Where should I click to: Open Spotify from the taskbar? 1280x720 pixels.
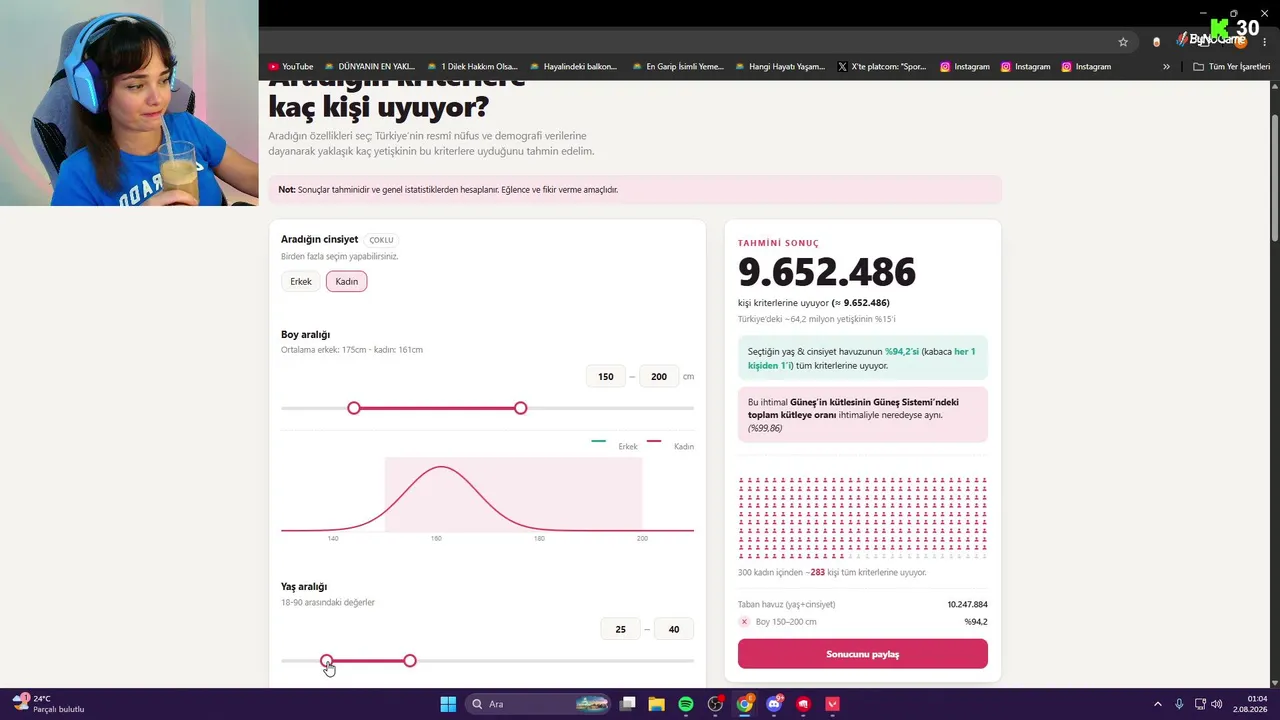[686, 704]
